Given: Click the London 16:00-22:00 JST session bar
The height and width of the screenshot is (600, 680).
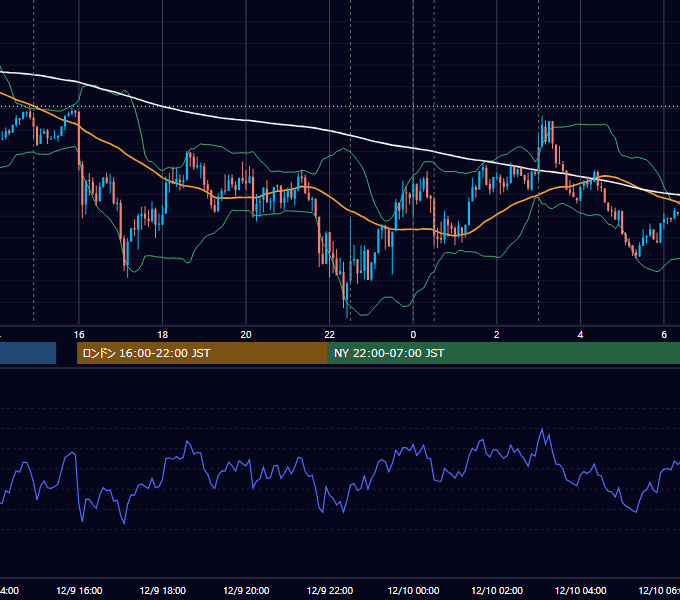Looking at the screenshot, I should point(202,353).
